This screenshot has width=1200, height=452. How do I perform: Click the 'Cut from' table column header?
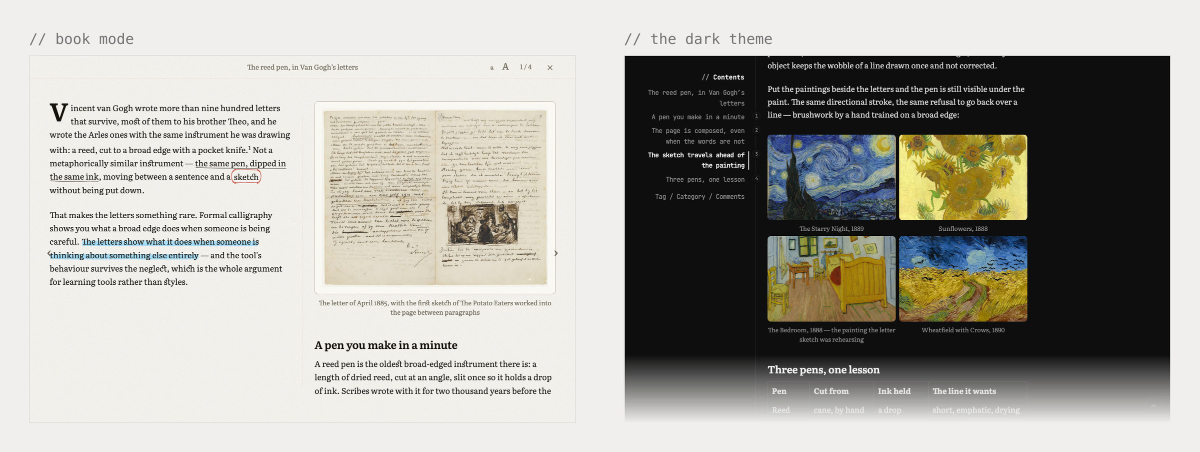coord(831,391)
